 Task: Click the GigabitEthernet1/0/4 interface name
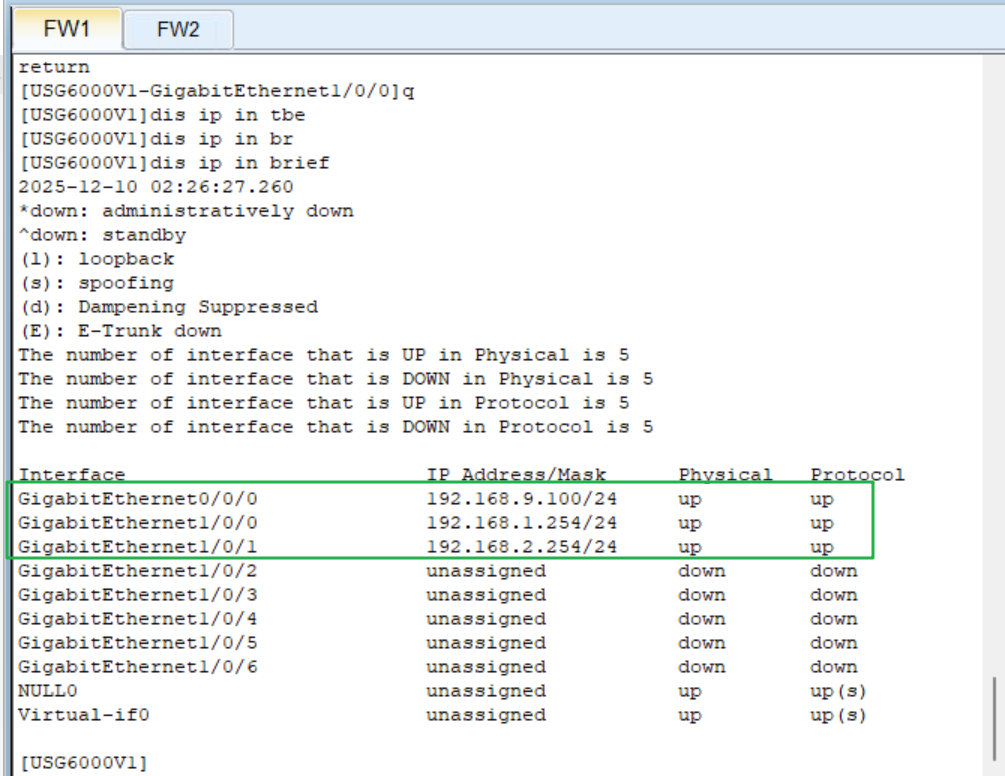pyautogui.click(x=138, y=619)
